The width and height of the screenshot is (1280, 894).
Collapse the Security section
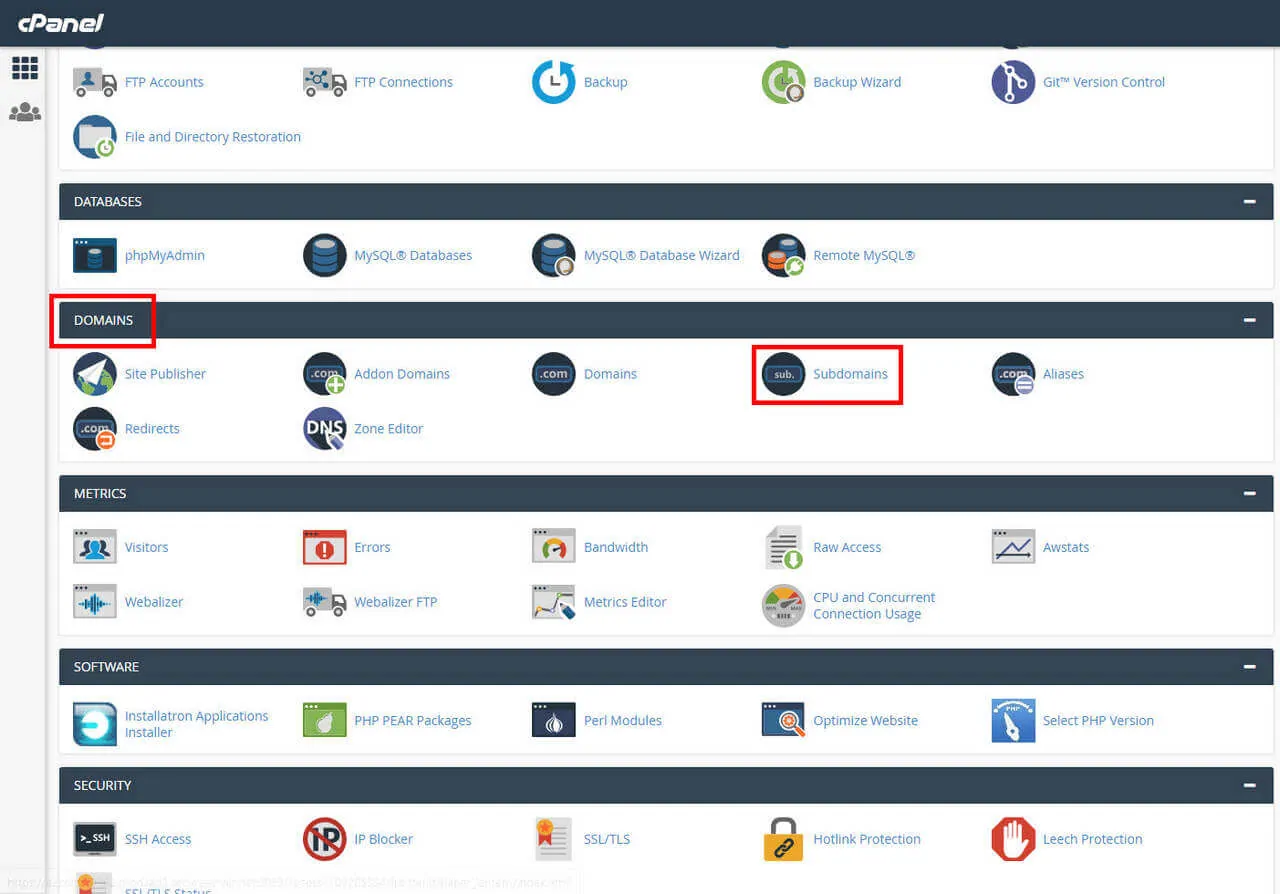1249,786
